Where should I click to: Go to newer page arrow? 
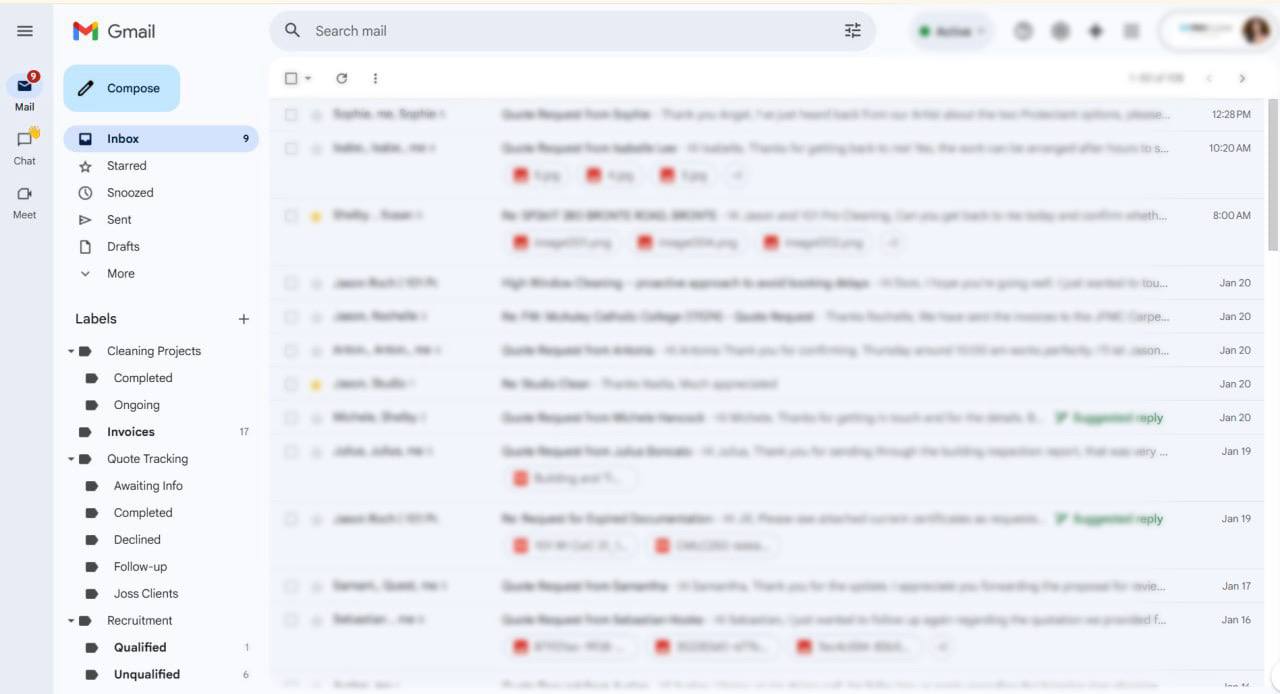point(1209,78)
